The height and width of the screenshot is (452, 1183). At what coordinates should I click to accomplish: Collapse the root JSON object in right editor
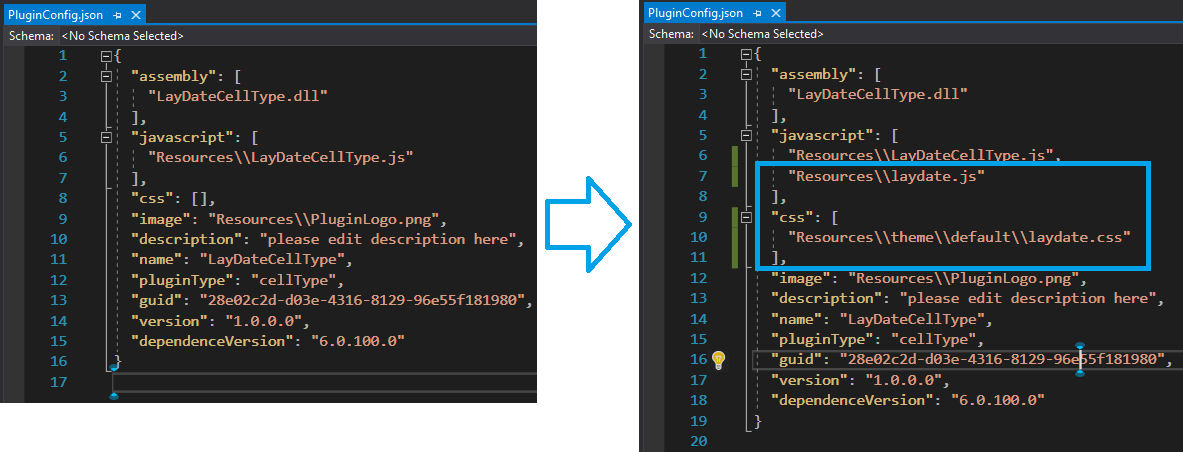click(746, 54)
